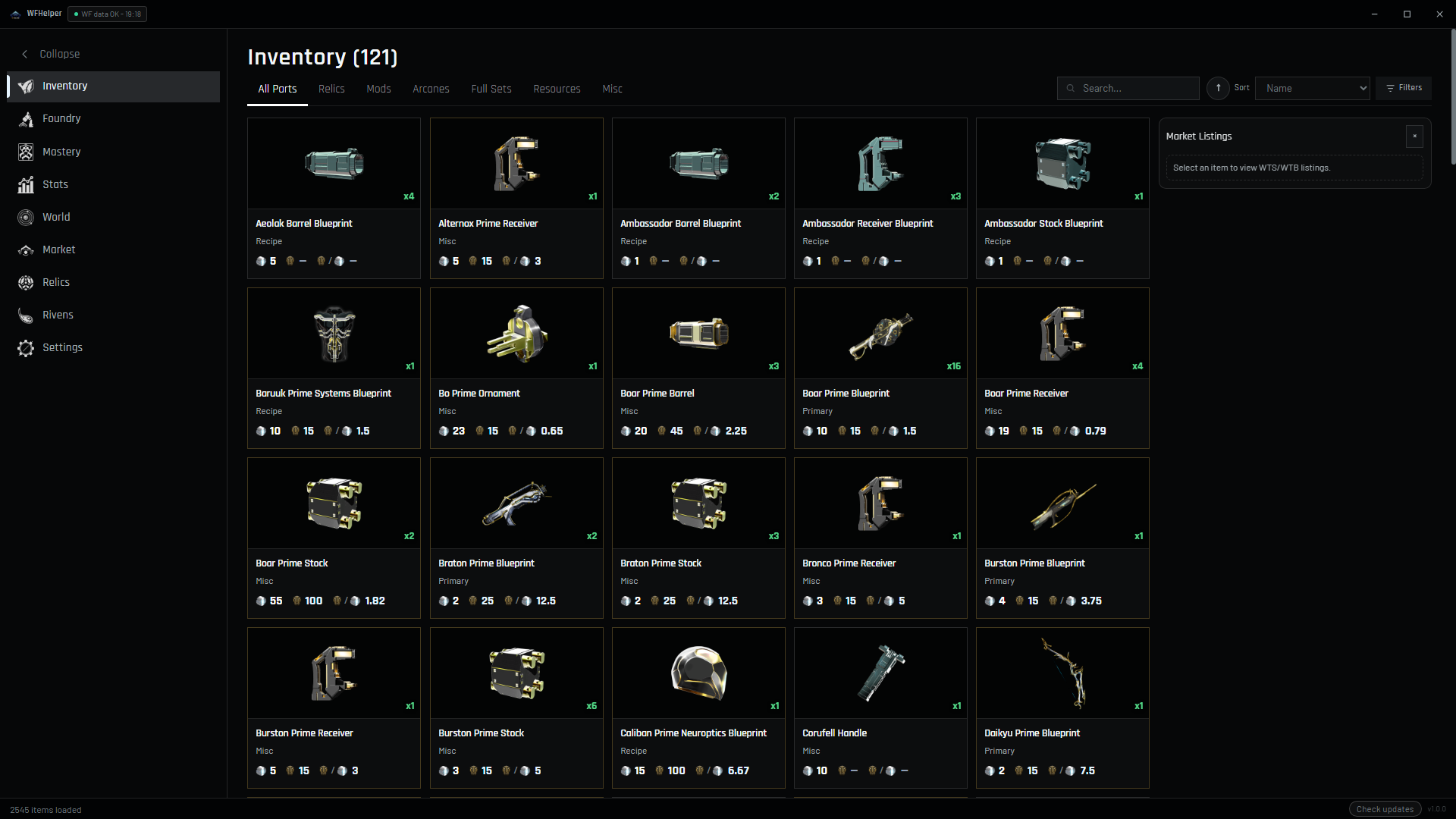Click the WF data OK status badge

tap(107, 14)
